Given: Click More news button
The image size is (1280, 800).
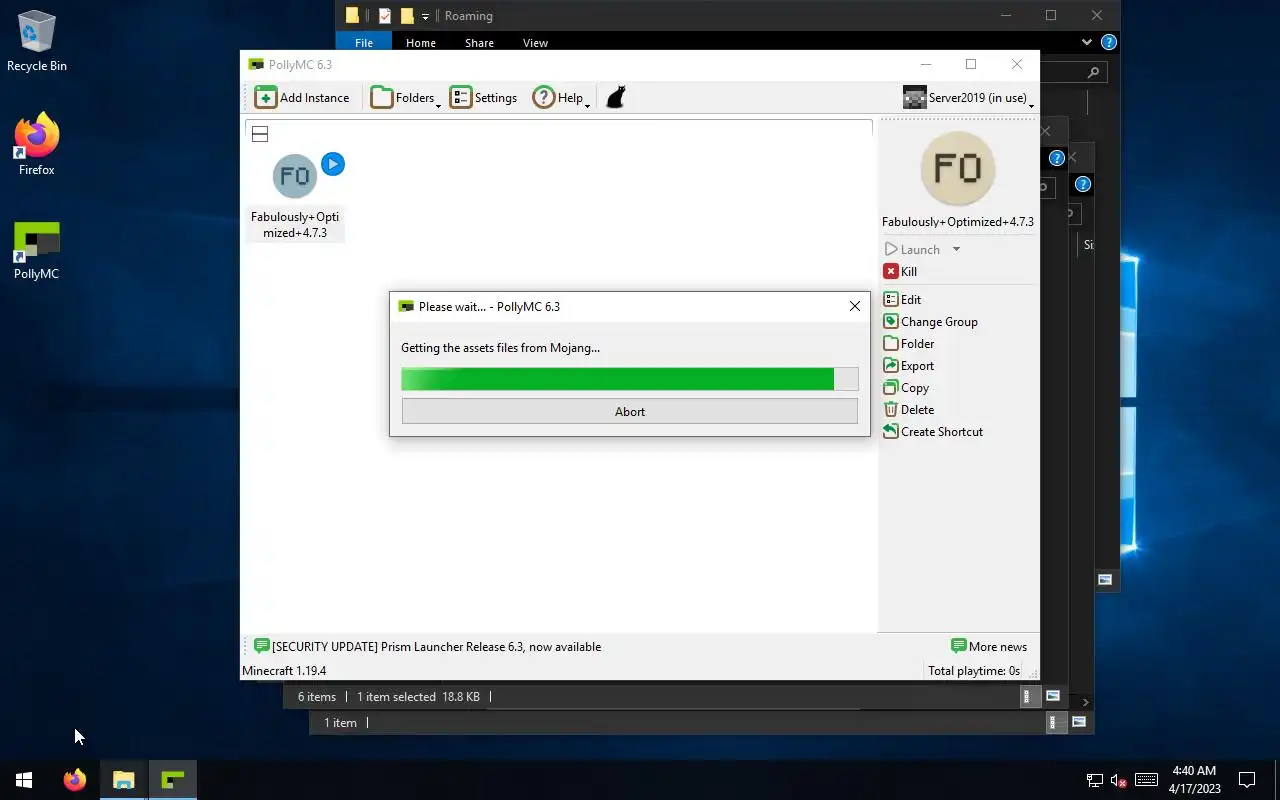Looking at the screenshot, I should 988,646.
